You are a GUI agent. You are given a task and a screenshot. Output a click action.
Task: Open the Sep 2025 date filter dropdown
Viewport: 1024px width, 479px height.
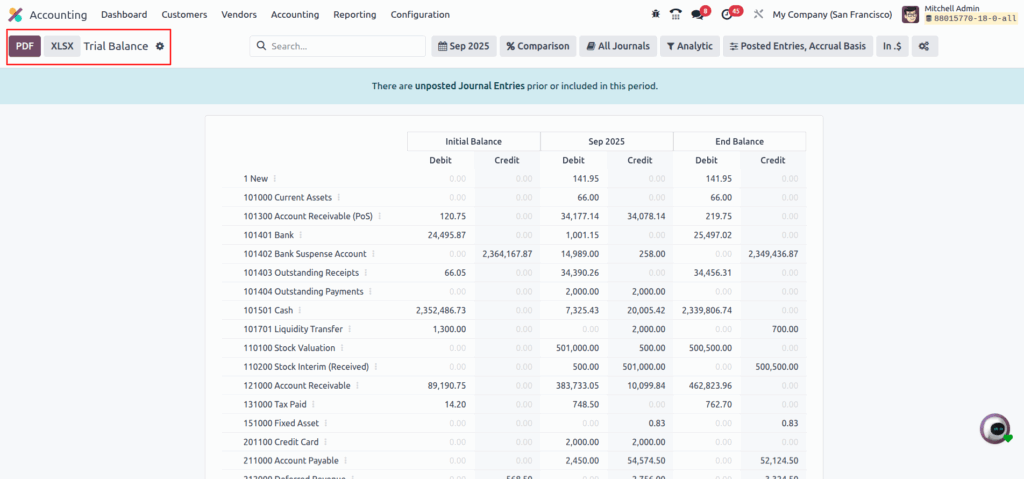pos(464,46)
